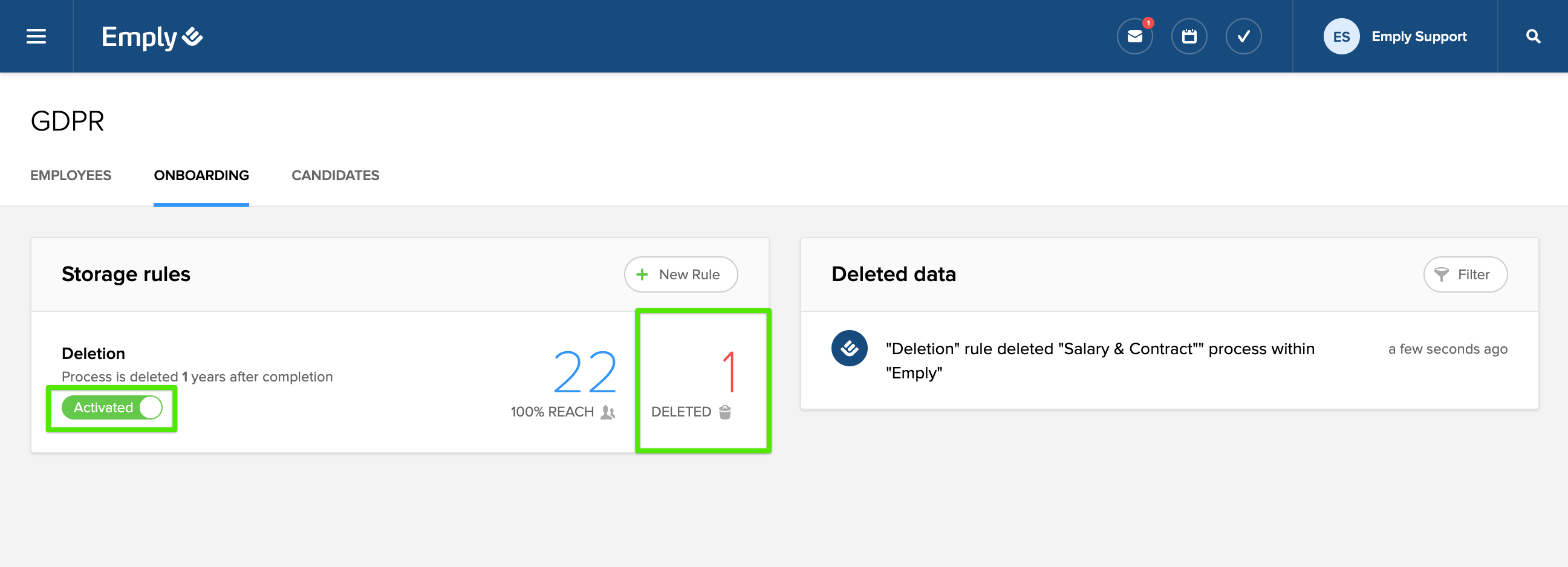Open the hamburger navigation menu
The height and width of the screenshot is (567, 1568).
click(x=36, y=36)
